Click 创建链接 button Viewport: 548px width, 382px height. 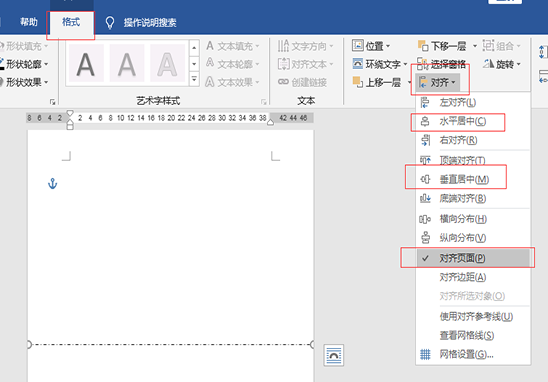pos(303,82)
